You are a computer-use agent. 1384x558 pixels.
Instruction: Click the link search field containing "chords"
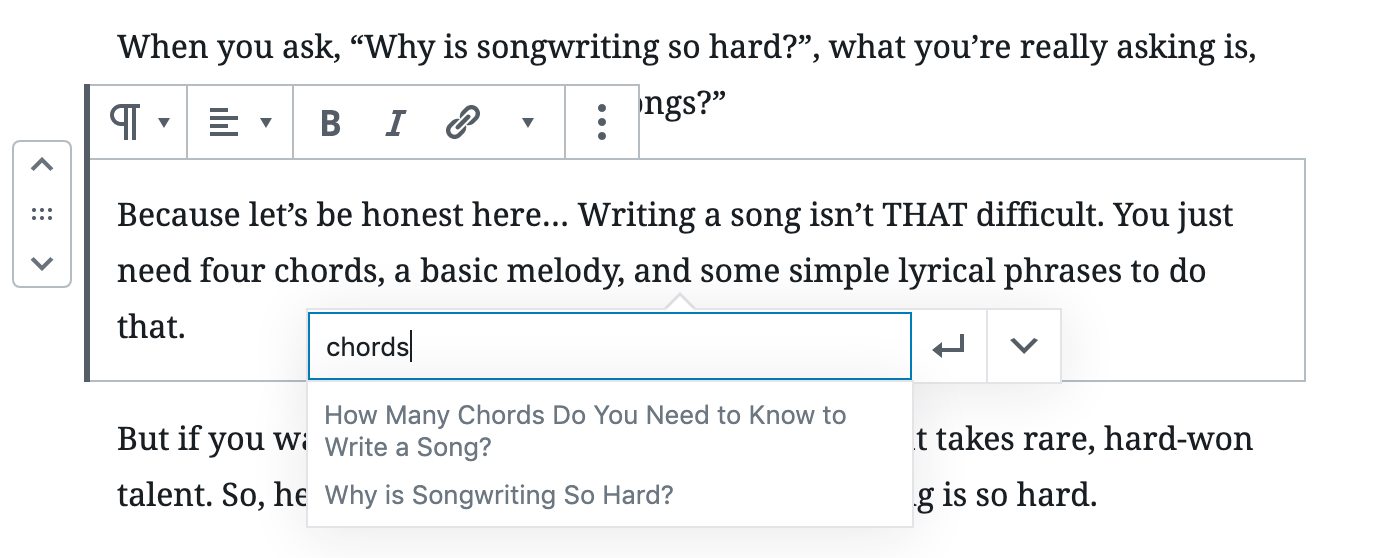click(610, 346)
